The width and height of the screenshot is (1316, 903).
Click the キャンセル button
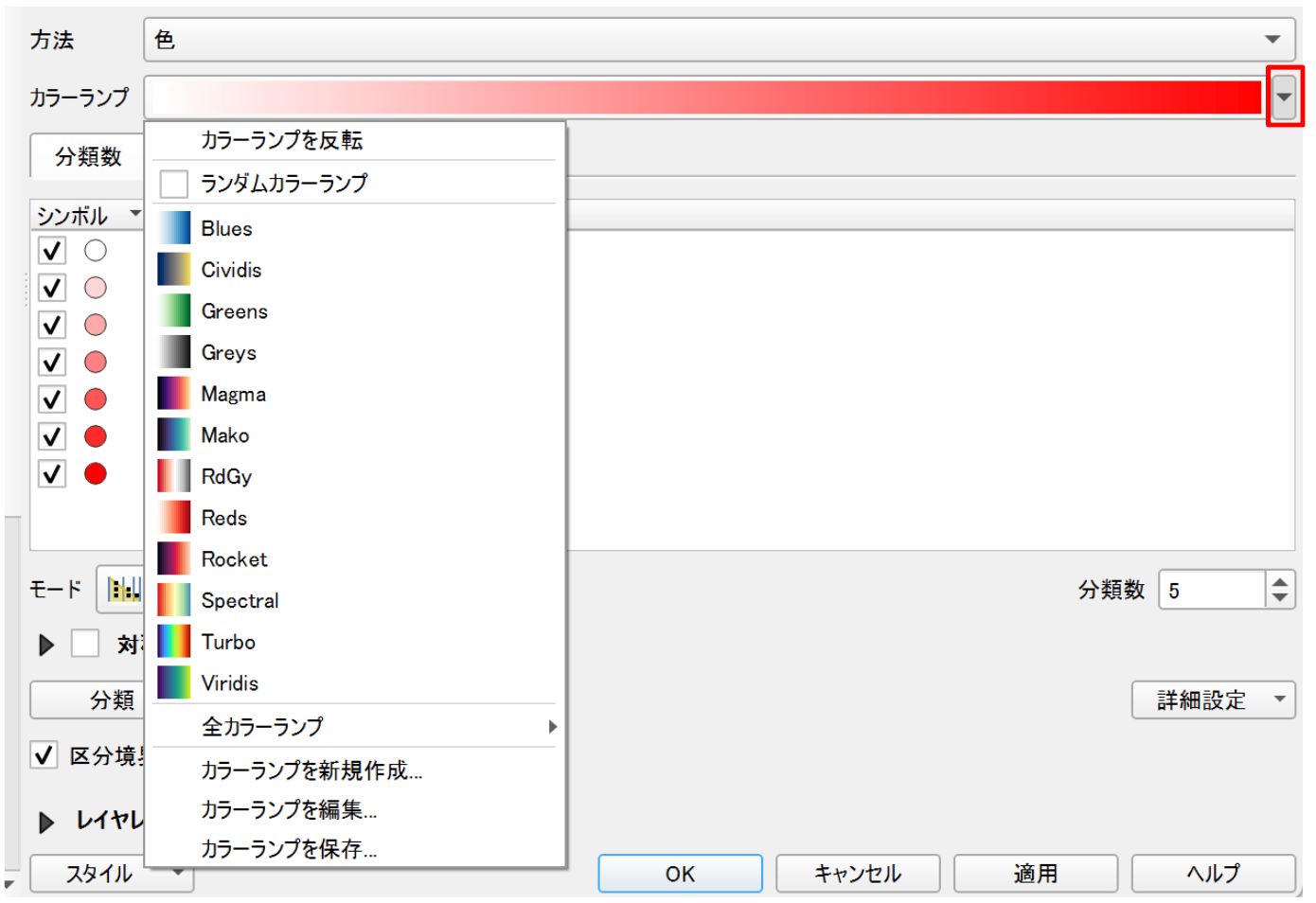point(858,873)
